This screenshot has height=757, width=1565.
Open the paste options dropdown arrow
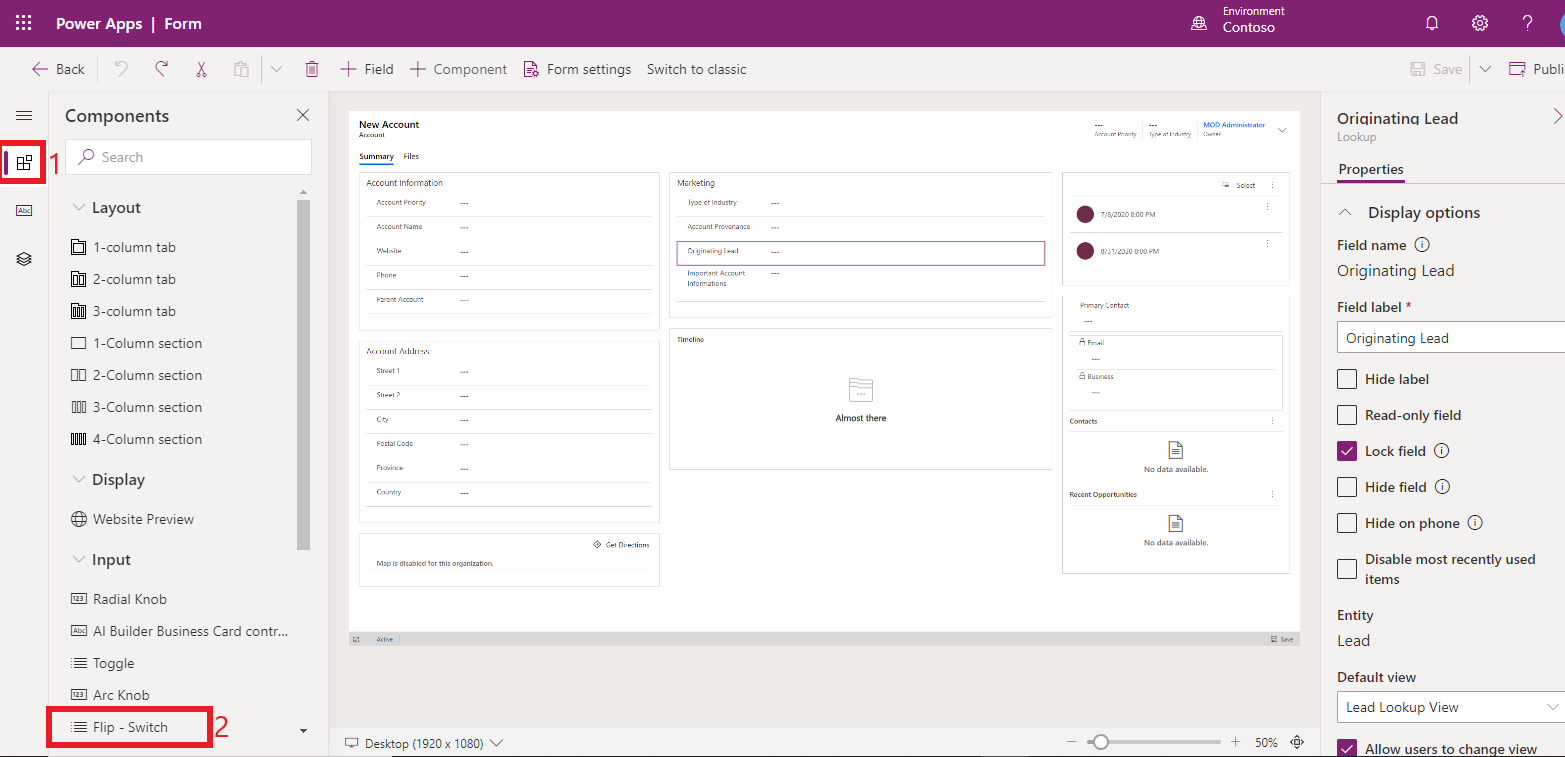pyautogui.click(x=277, y=69)
